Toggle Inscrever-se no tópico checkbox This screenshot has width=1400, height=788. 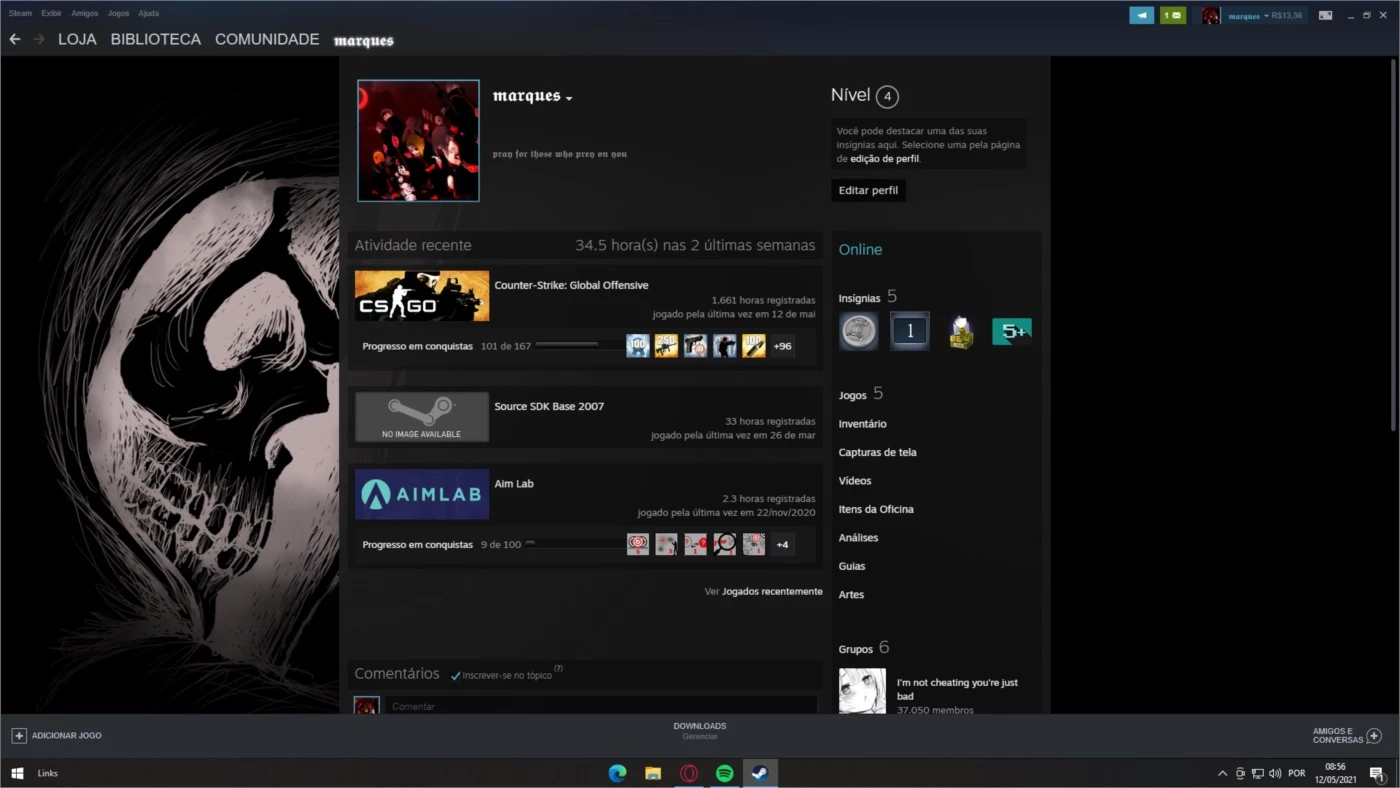coord(456,676)
